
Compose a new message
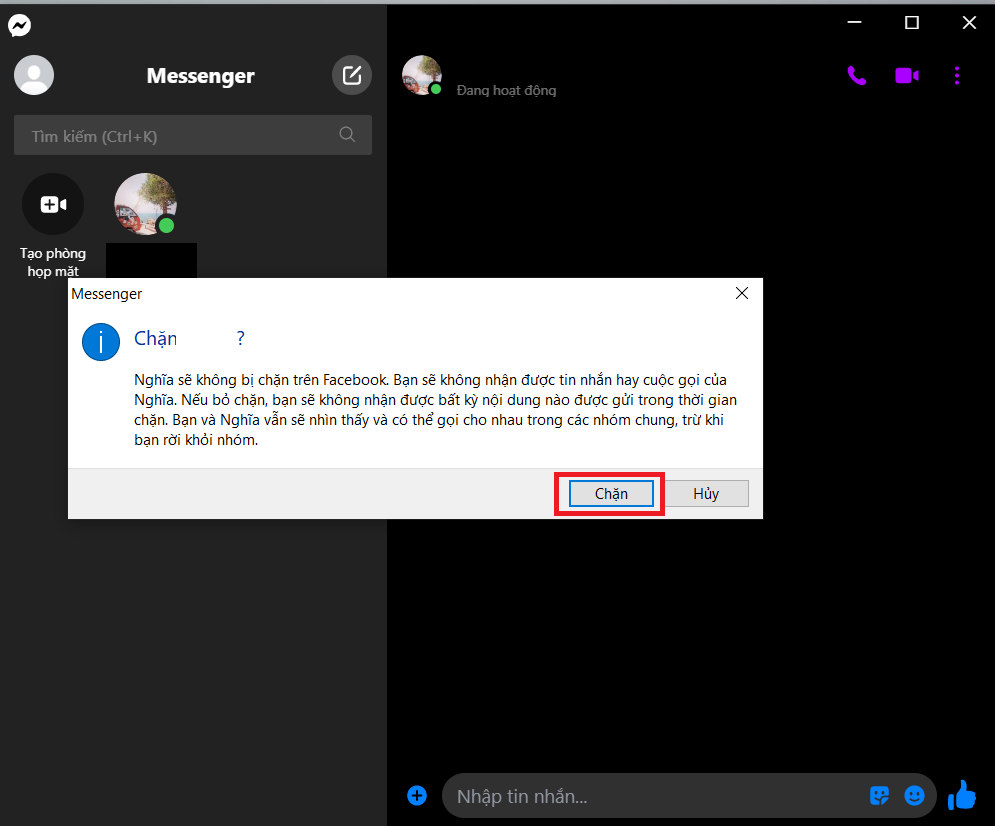351,75
